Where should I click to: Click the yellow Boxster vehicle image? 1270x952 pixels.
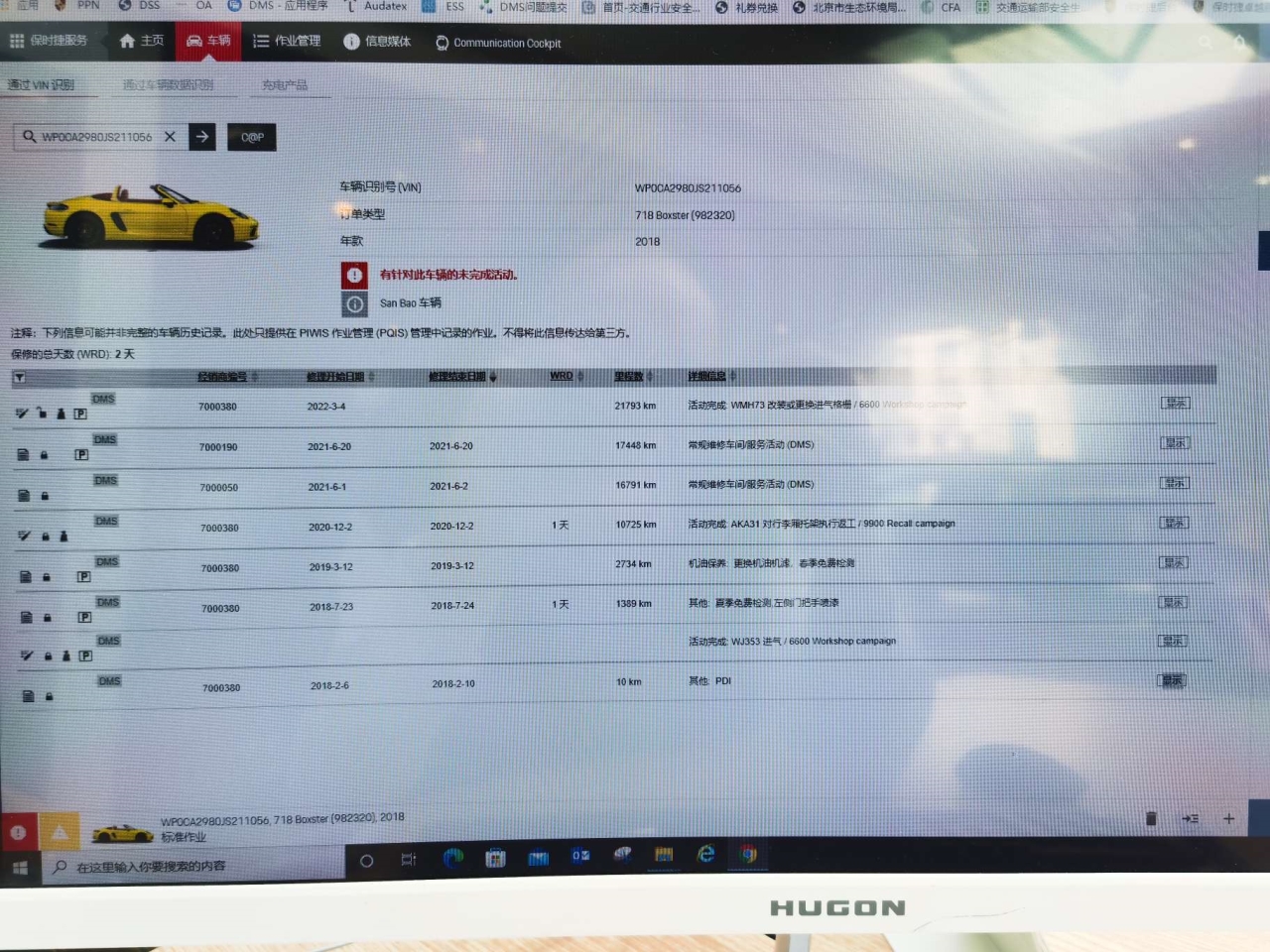[x=150, y=216]
